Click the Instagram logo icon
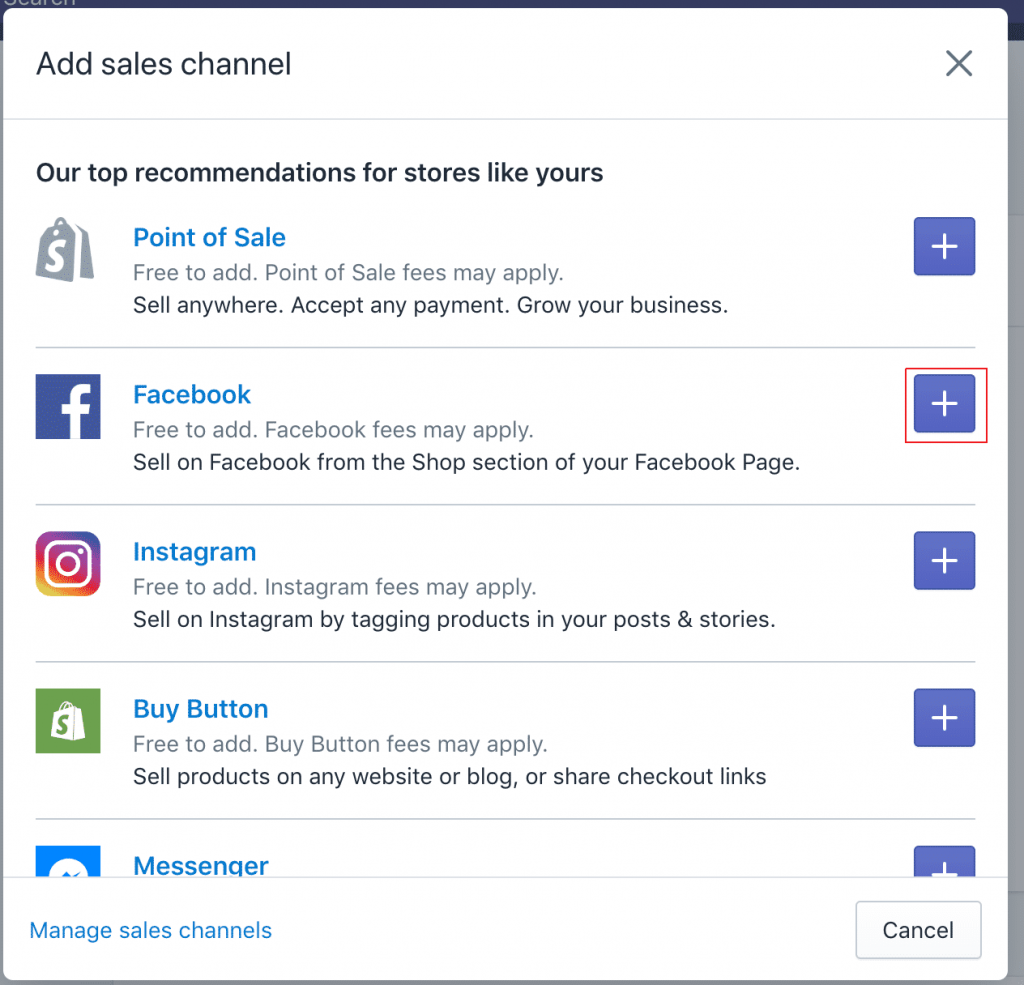This screenshot has width=1024, height=985. pyautogui.click(x=68, y=564)
